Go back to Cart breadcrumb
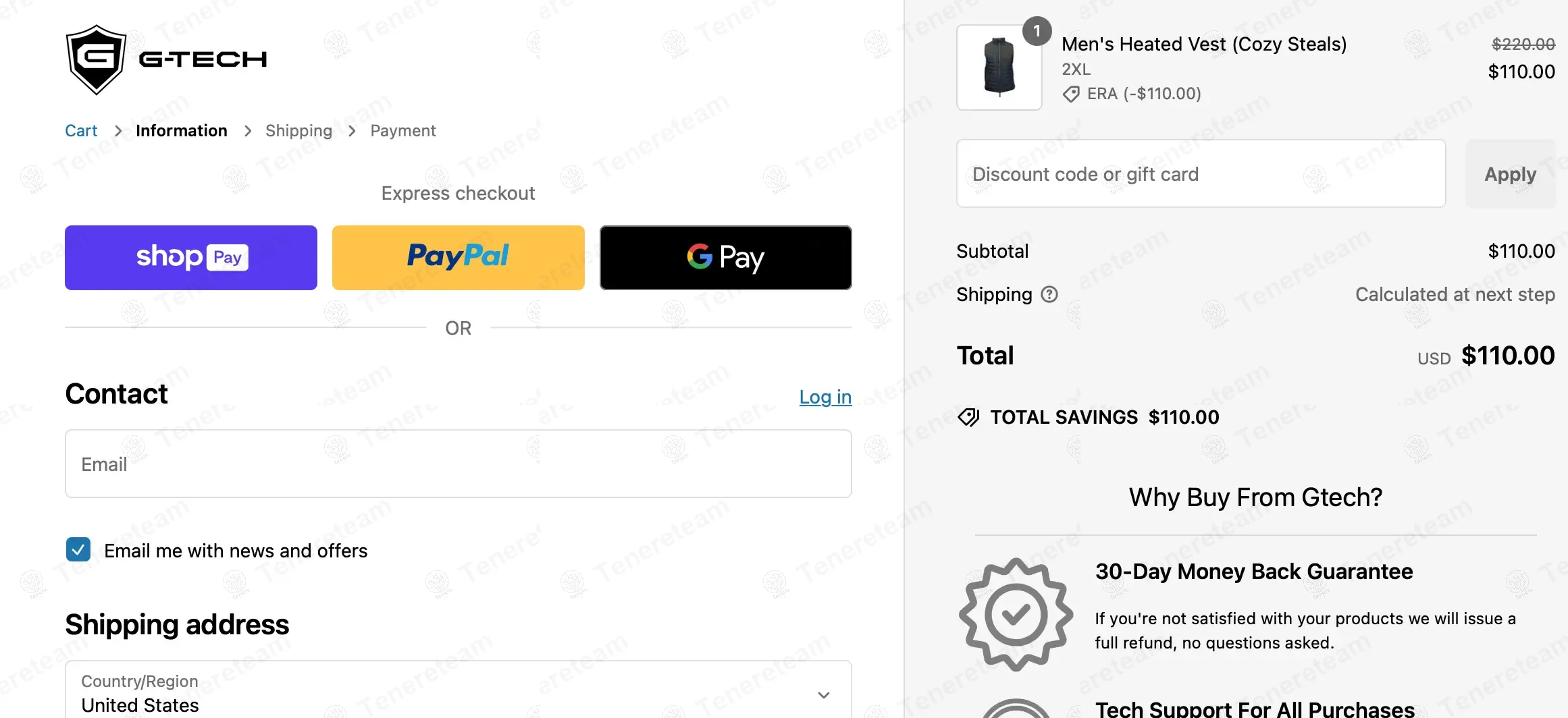 pos(81,131)
